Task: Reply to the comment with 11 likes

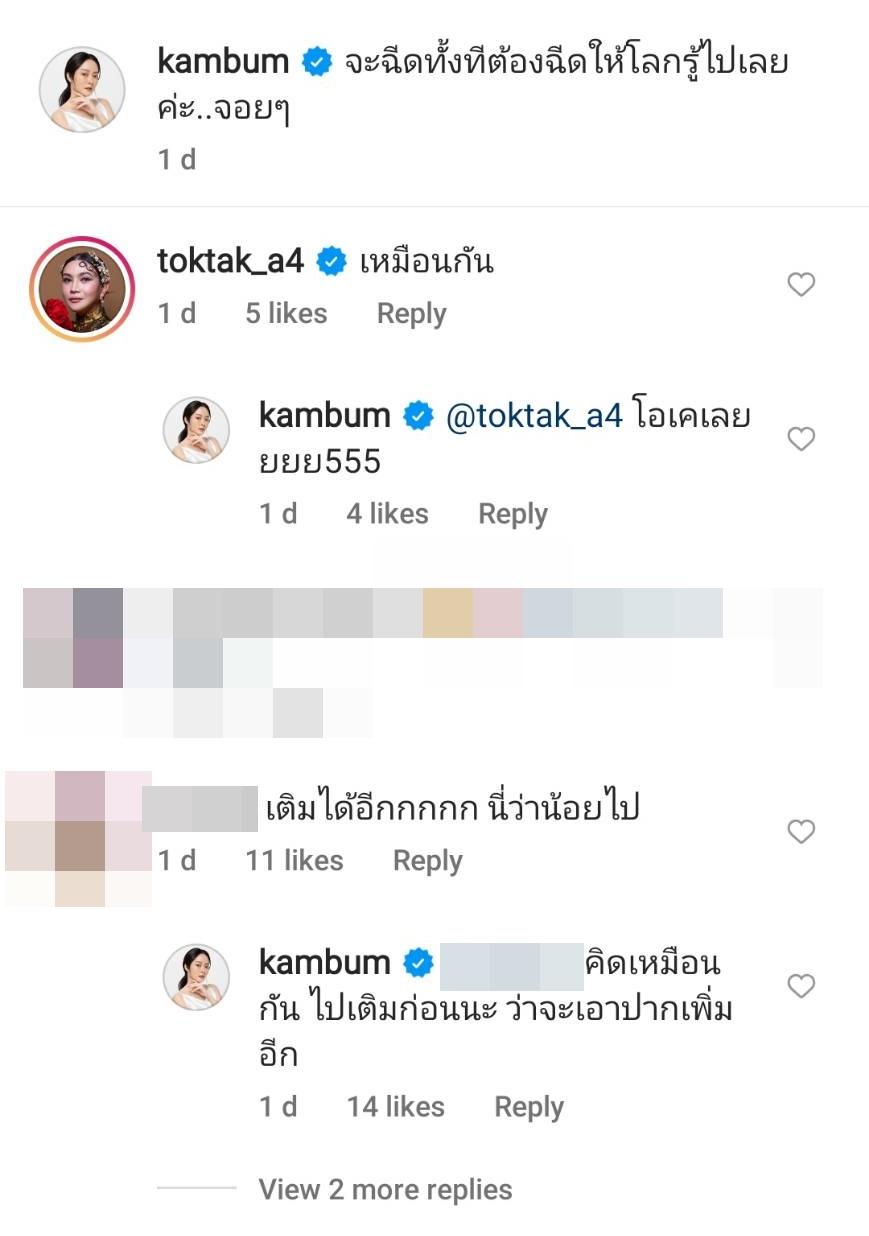Action: [427, 861]
